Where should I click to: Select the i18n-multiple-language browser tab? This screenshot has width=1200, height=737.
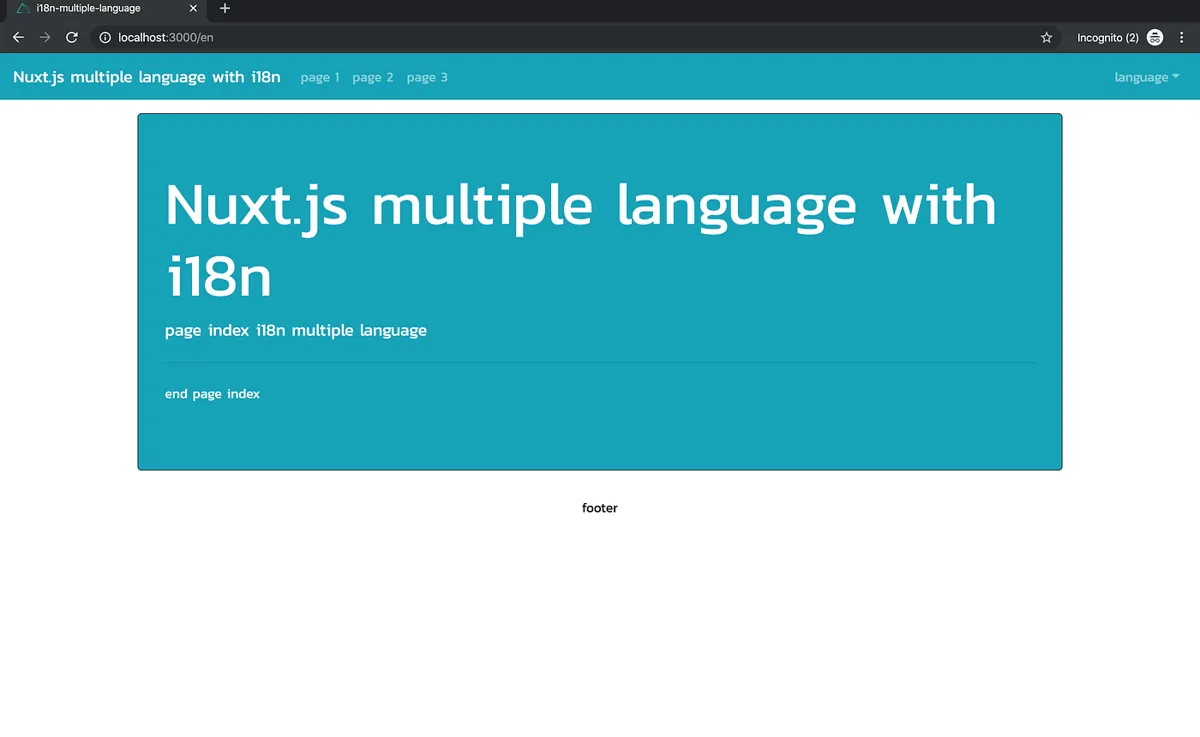pos(105,9)
